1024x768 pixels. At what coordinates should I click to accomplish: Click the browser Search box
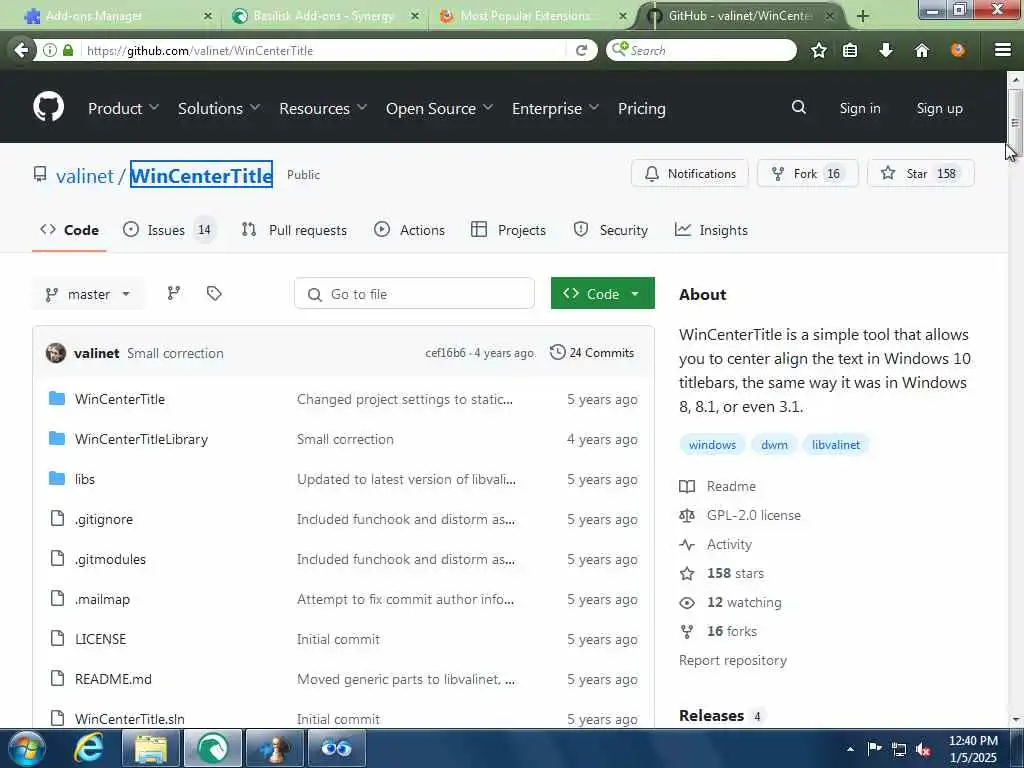point(701,50)
